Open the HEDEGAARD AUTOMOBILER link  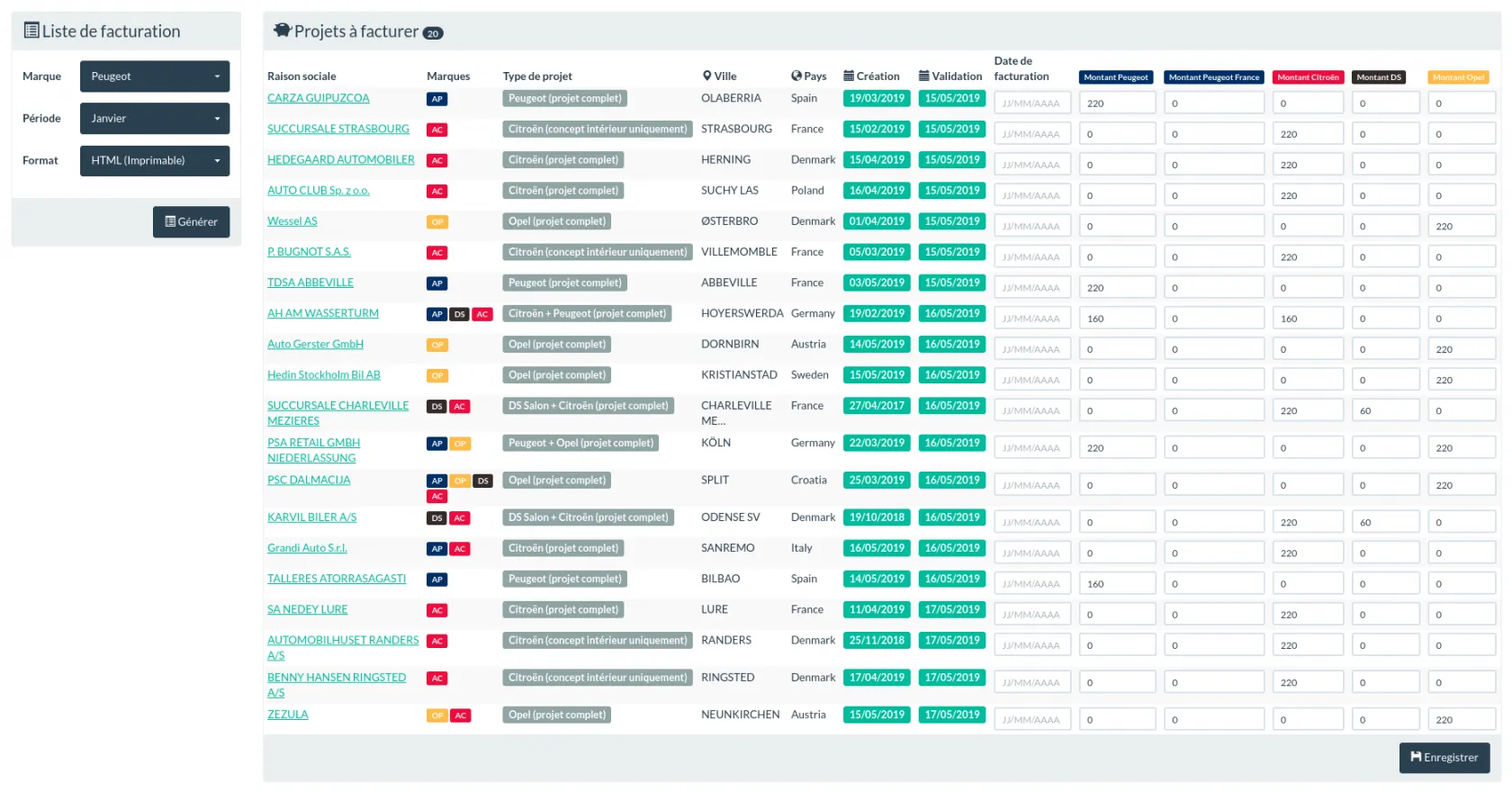click(x=340, y=160)
